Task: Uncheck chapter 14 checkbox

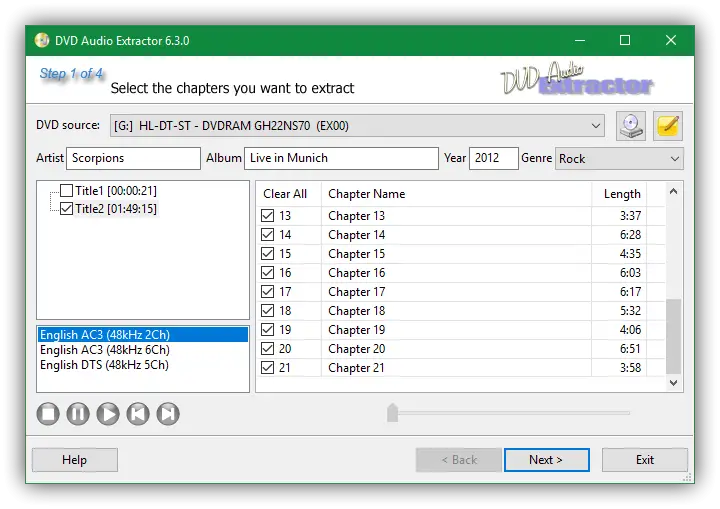Action: tap(267, 235)
